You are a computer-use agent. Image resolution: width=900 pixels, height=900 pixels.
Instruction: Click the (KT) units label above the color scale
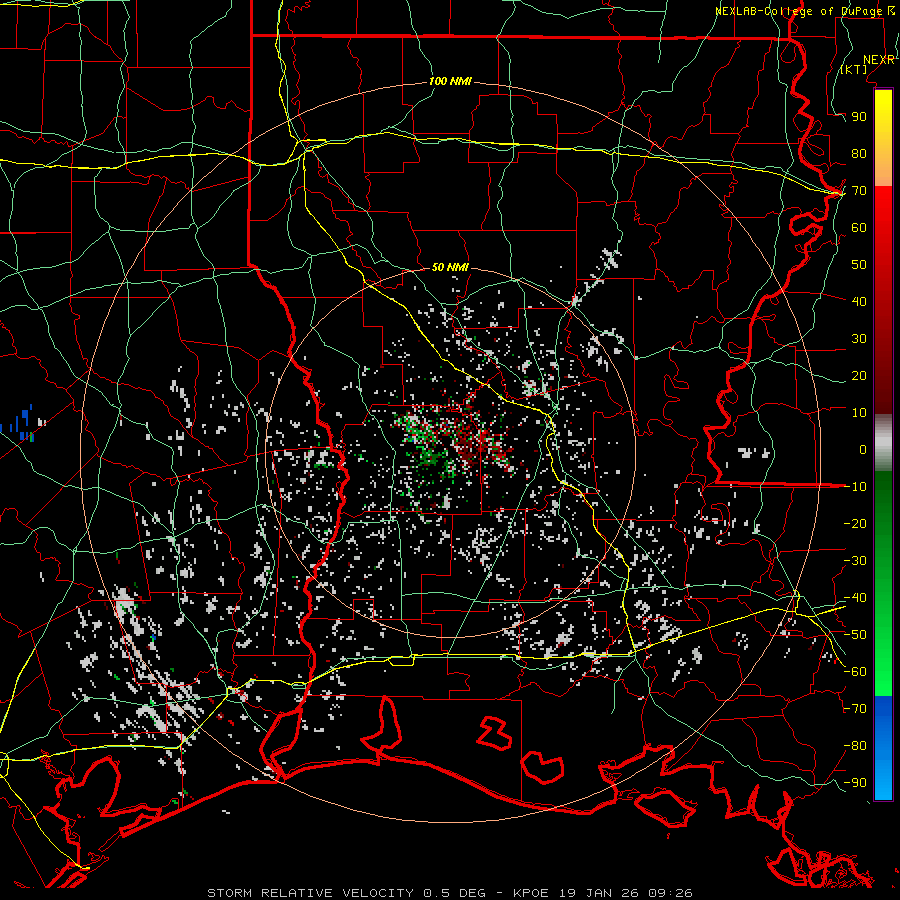point(854,69)
